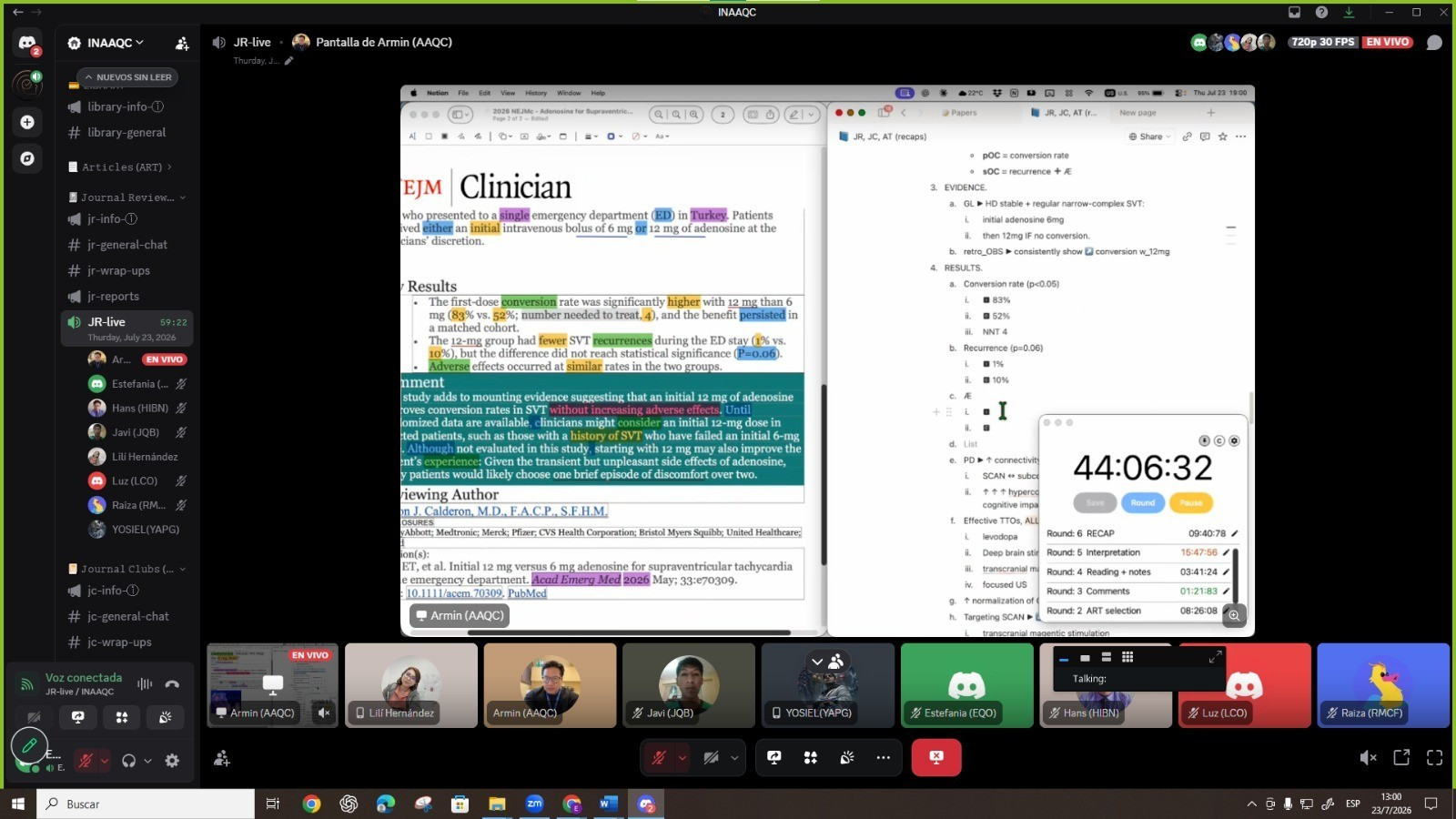The width and height of the screenshot is (1456, 819).
Task: Unmute microphone in the call control bar
Action: 659,757
